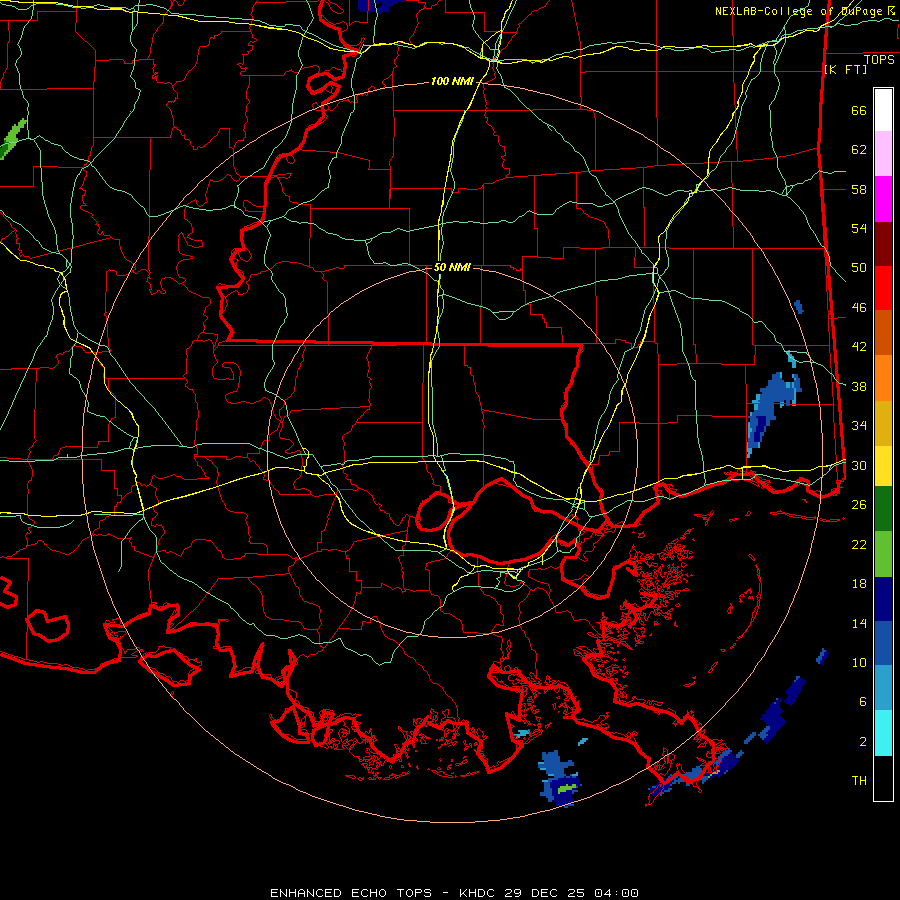Select the gold legend color block
Viewport: 900px width, 900px height.
pos(883,424)
